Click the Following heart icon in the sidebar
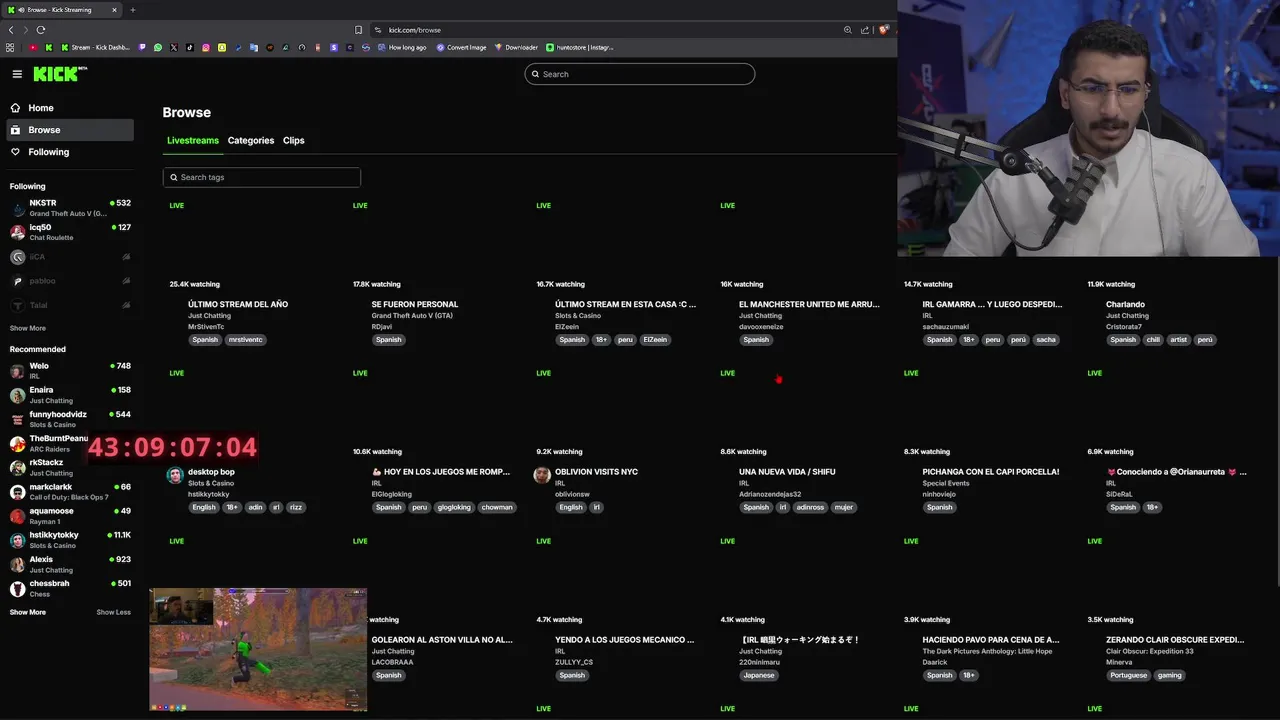The height and width of the screenshot is (720, 1280). tap(15, 152)
